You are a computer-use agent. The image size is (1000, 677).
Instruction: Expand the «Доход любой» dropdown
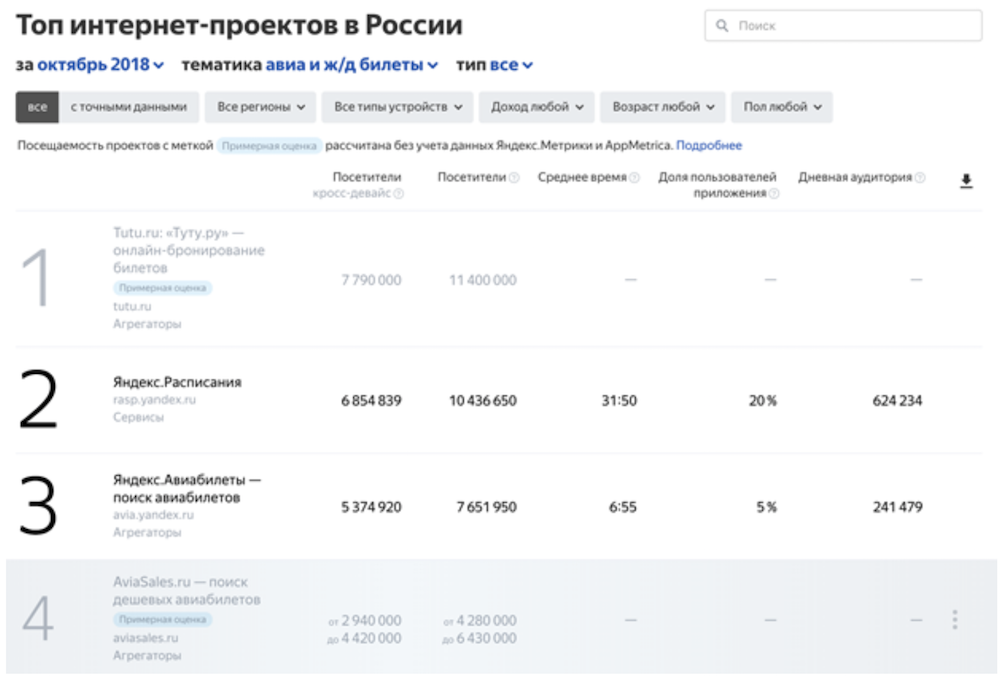click(x=536, y=107)
